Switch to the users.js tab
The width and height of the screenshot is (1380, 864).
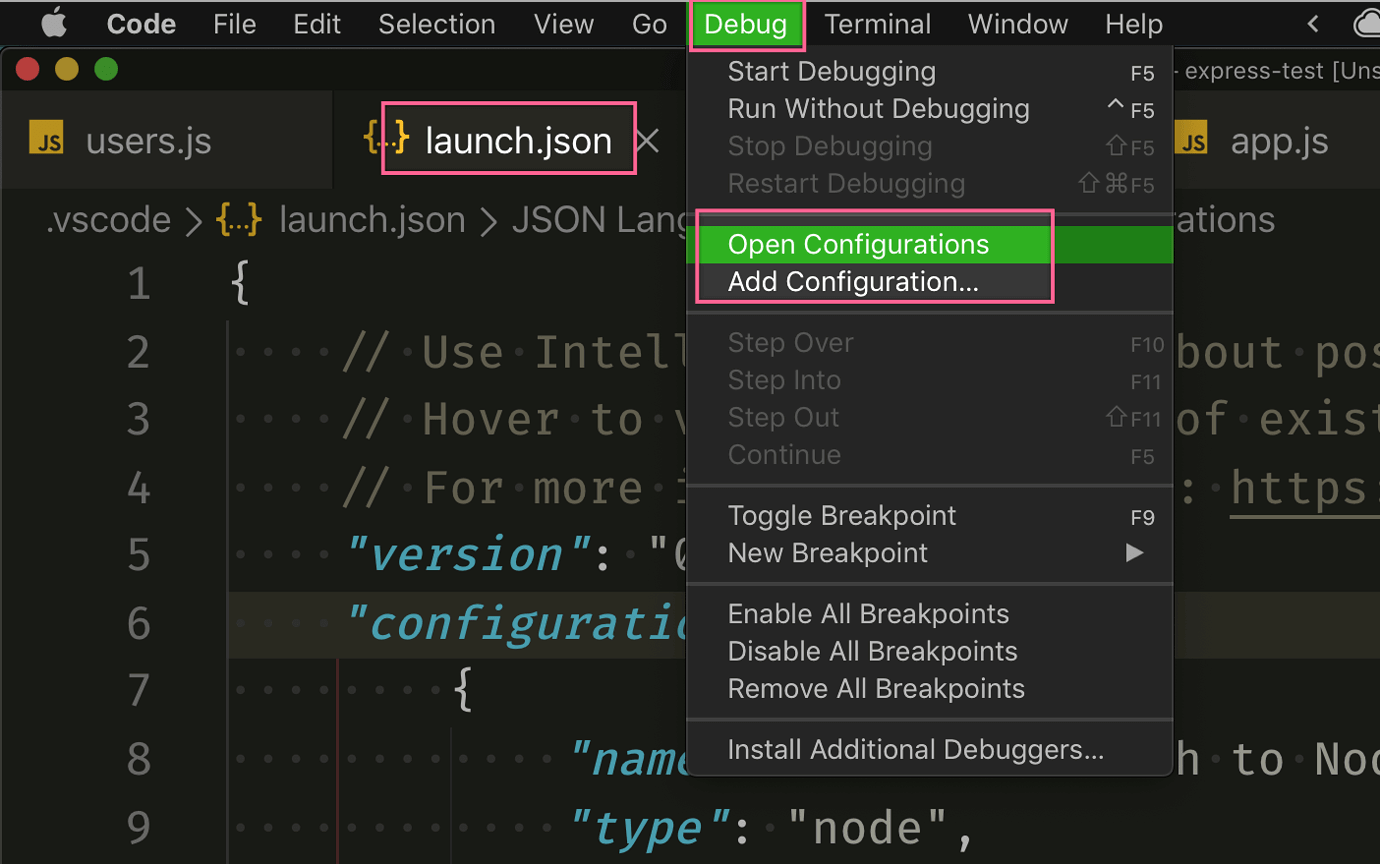tap(148, 141)
